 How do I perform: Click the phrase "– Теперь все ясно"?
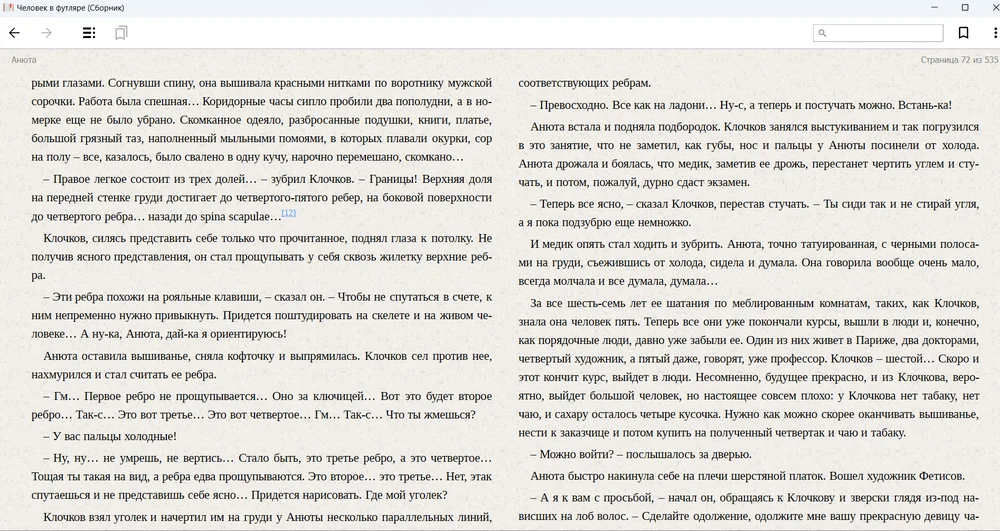click(x=576, y=204)
